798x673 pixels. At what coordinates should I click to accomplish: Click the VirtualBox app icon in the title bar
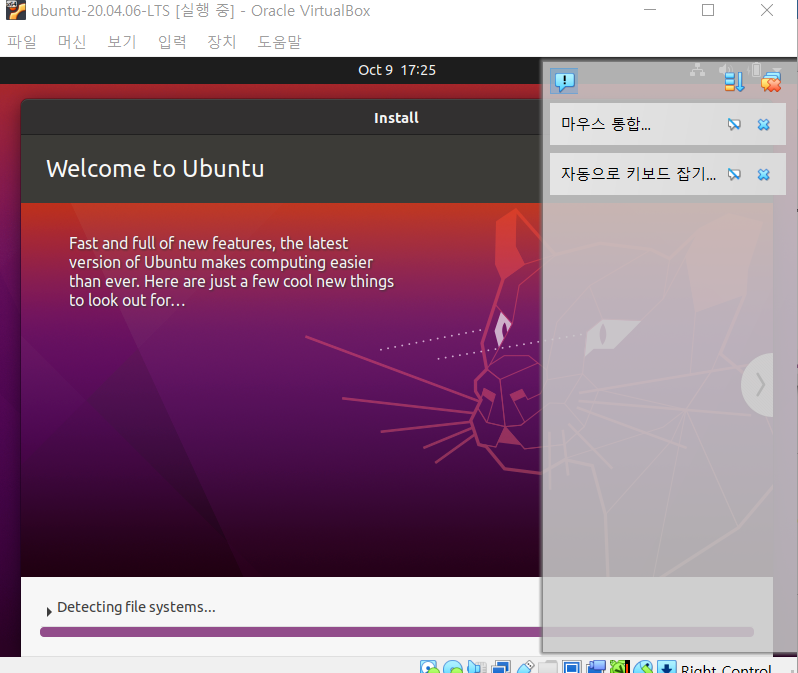coord(16,10)
